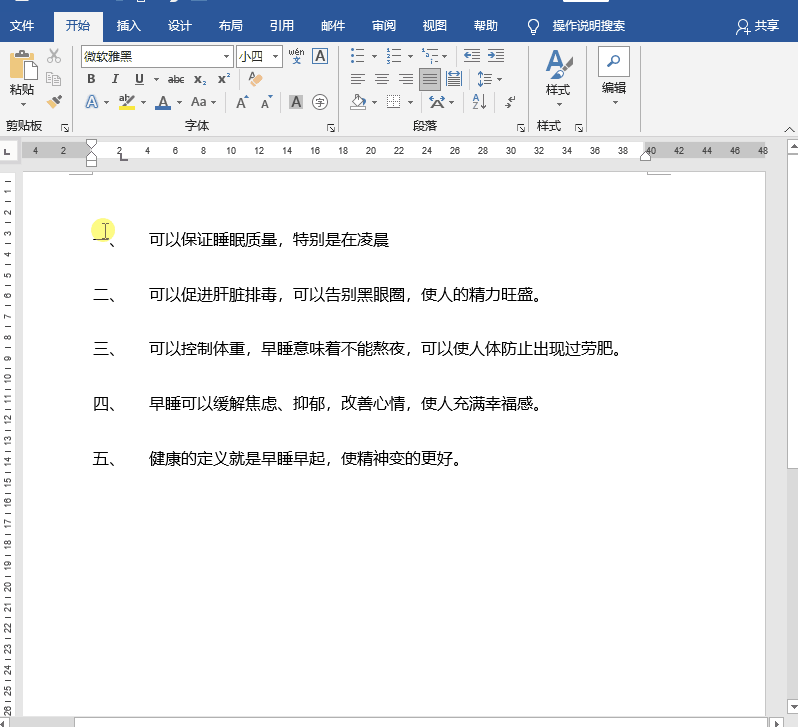Expand the line spacing dropdown arrow

click(x=499, y=79)
